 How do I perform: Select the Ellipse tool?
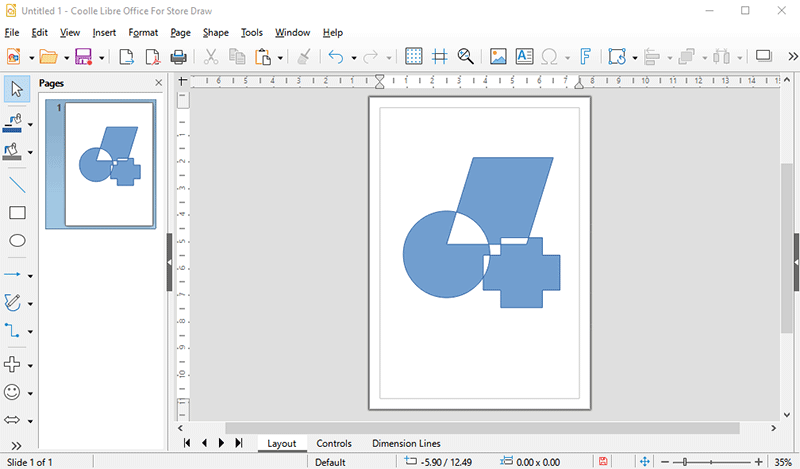pos(17,241)
